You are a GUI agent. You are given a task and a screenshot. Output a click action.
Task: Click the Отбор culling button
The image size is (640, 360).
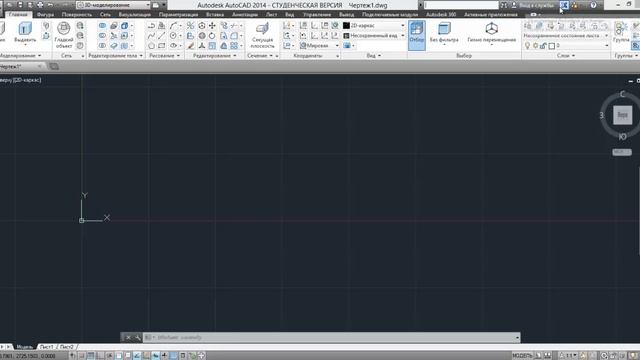click(417, 35)
